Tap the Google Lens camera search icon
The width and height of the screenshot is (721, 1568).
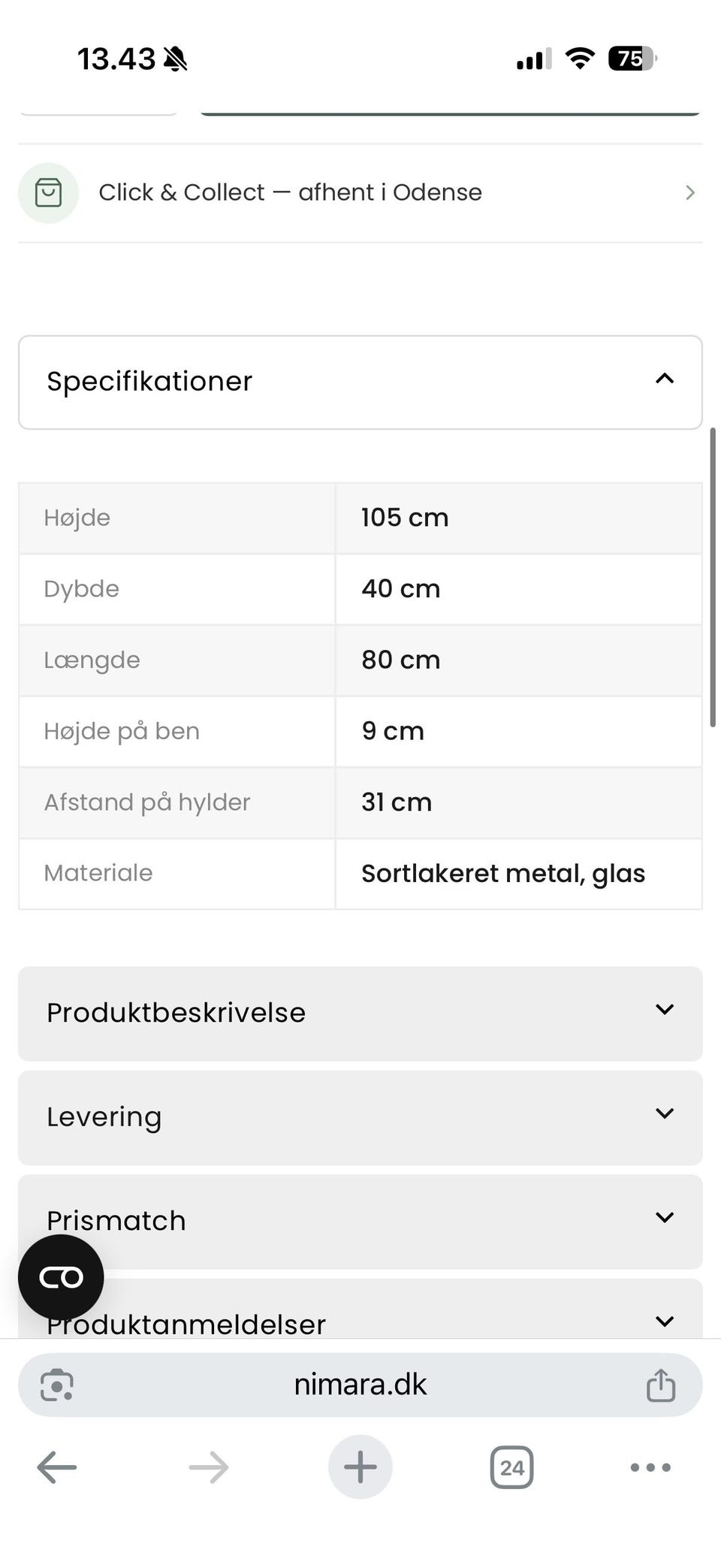[x=57, y=1385]
